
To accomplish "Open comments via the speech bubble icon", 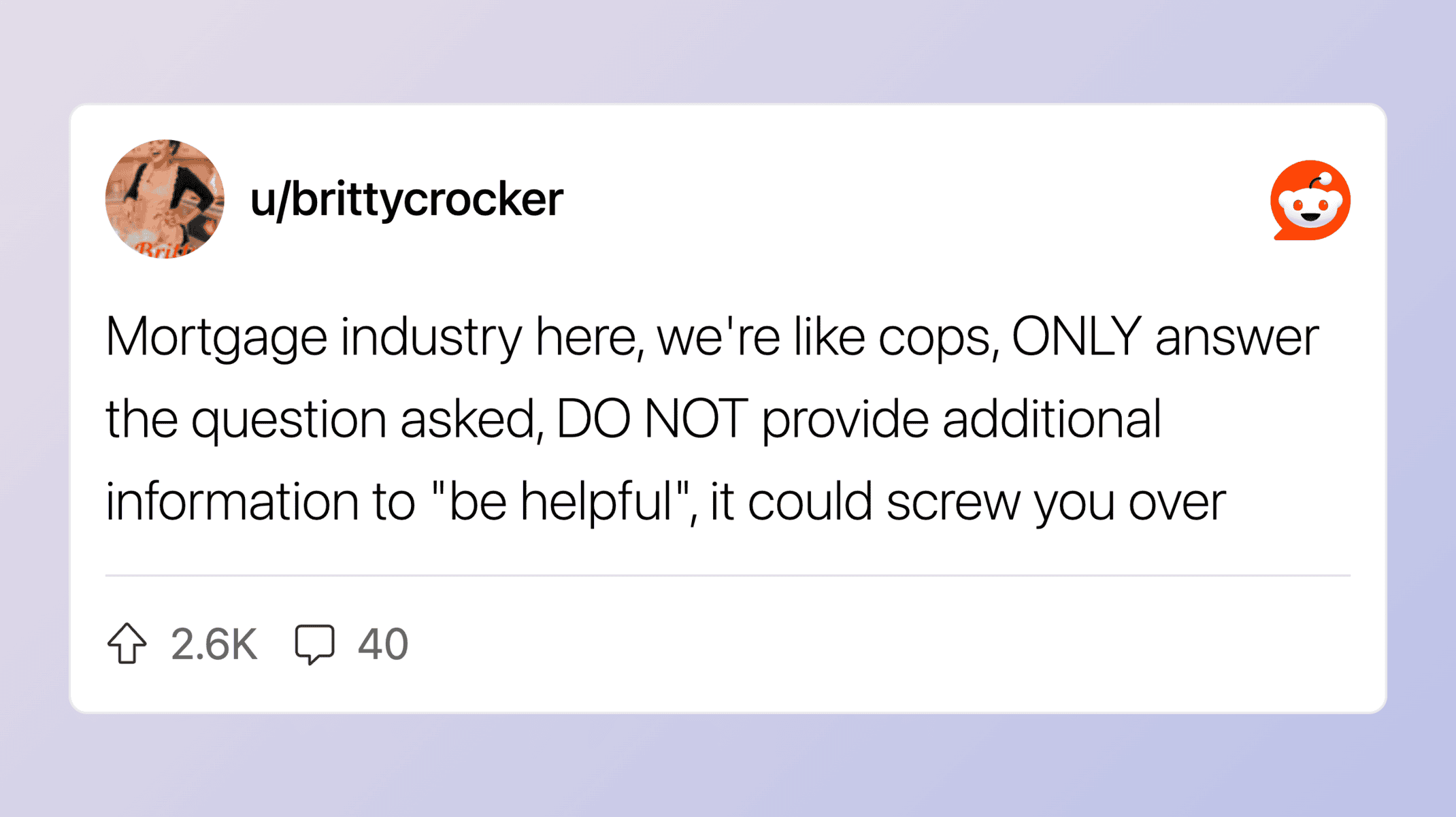I will [314, 644].
